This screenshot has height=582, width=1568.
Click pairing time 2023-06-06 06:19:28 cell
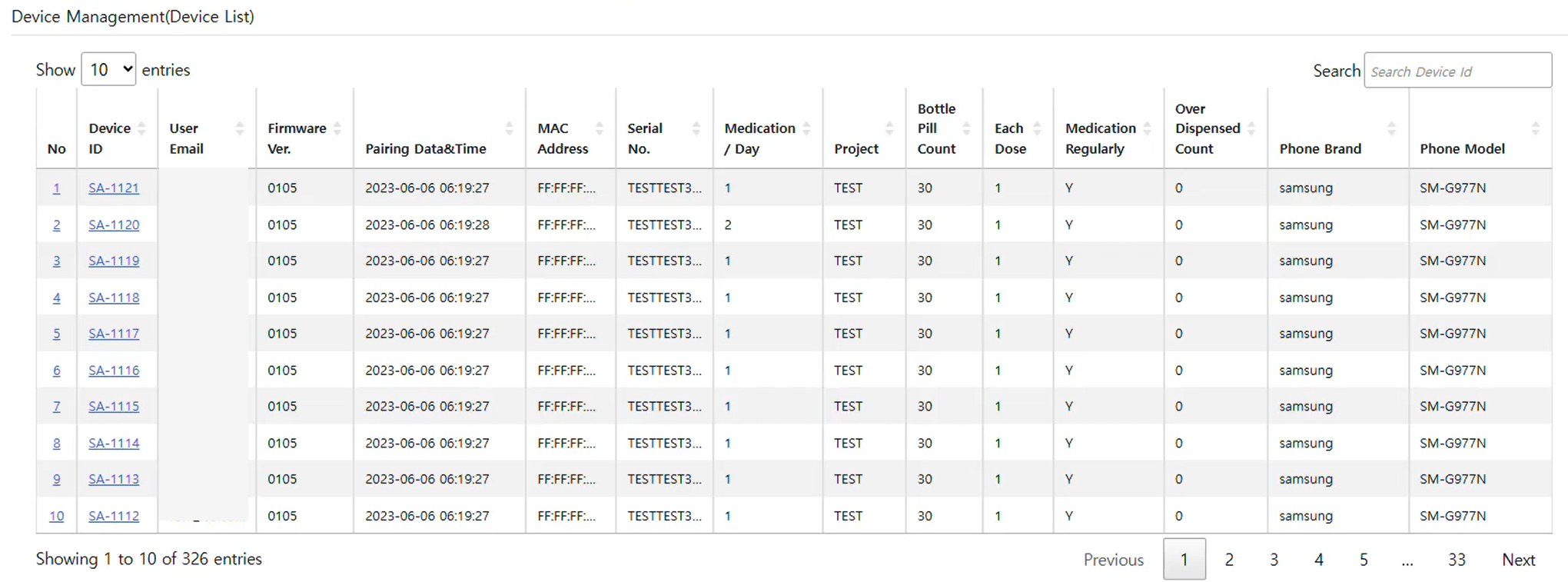(x=439, y=224)
